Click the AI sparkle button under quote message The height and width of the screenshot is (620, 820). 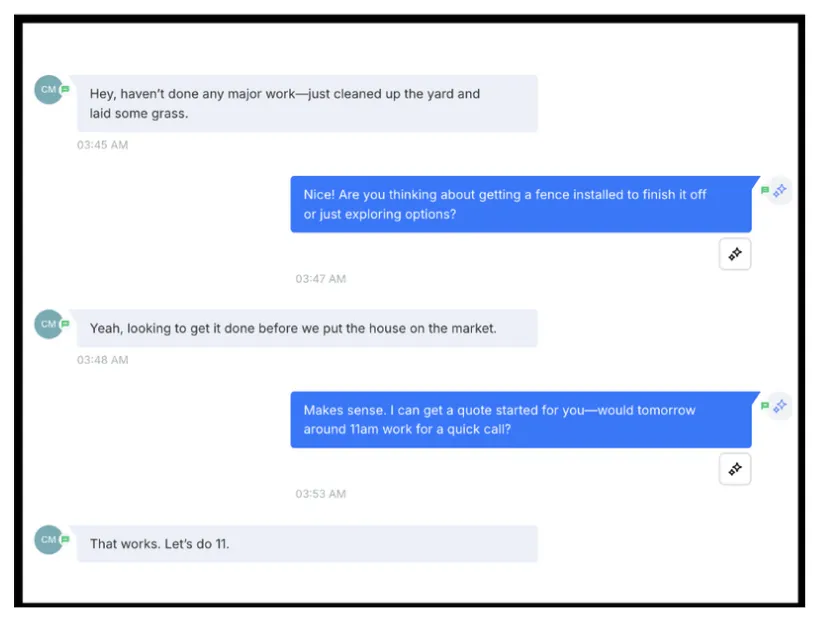(735, 469)
